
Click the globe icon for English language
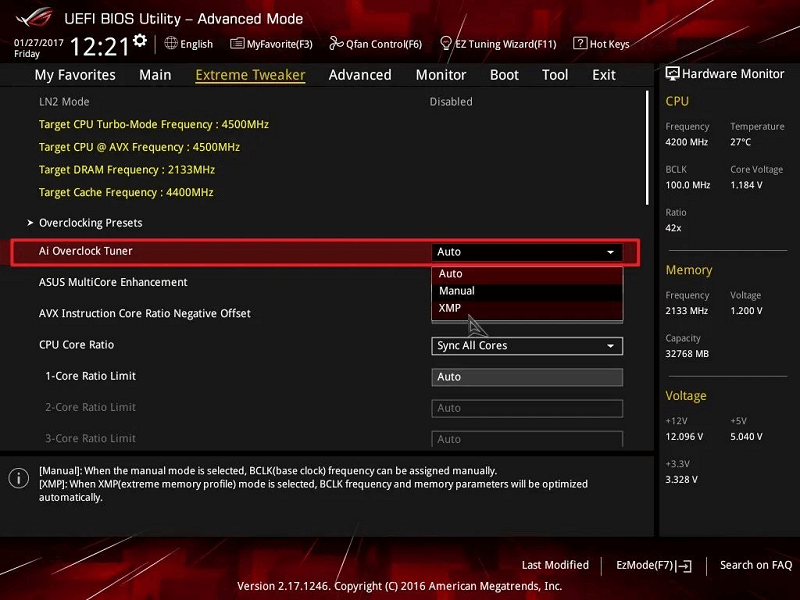[171, 43]
